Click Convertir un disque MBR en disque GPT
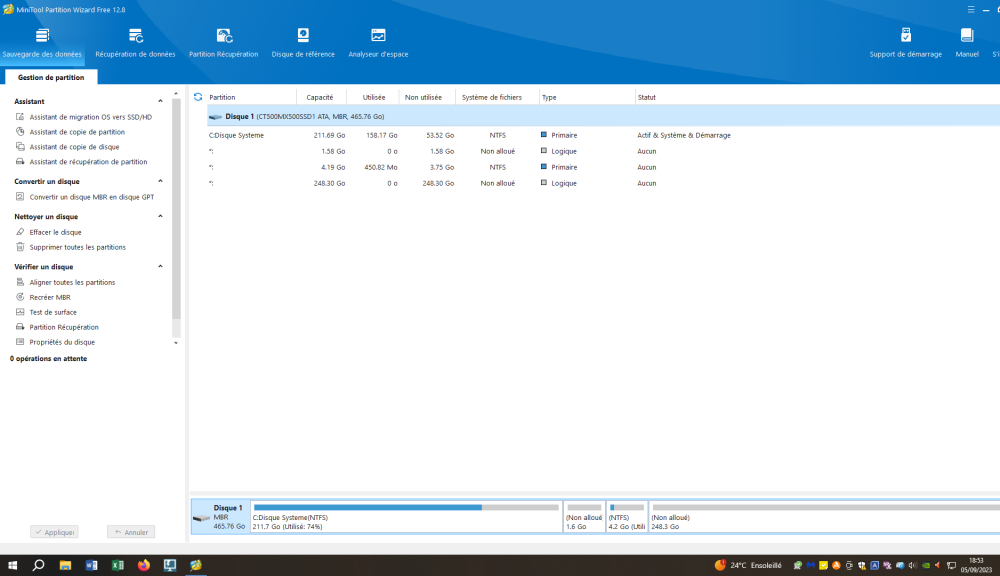This screenshot has height=576, width=1000. click(91, 197)
